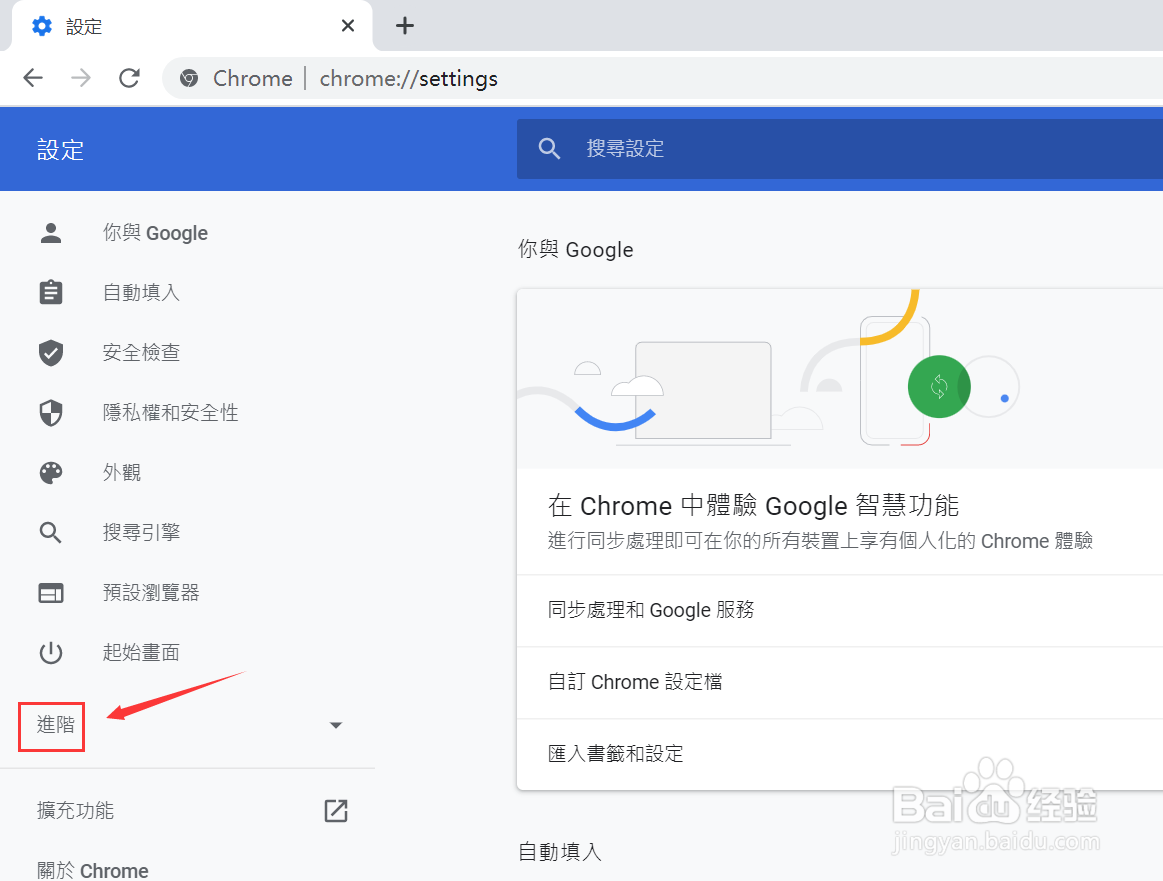Click the 搜尋引擎 magnifier icon
The width and height of the screenshot is (1163, 881).
pyautogui.click(x=51, y=532)
